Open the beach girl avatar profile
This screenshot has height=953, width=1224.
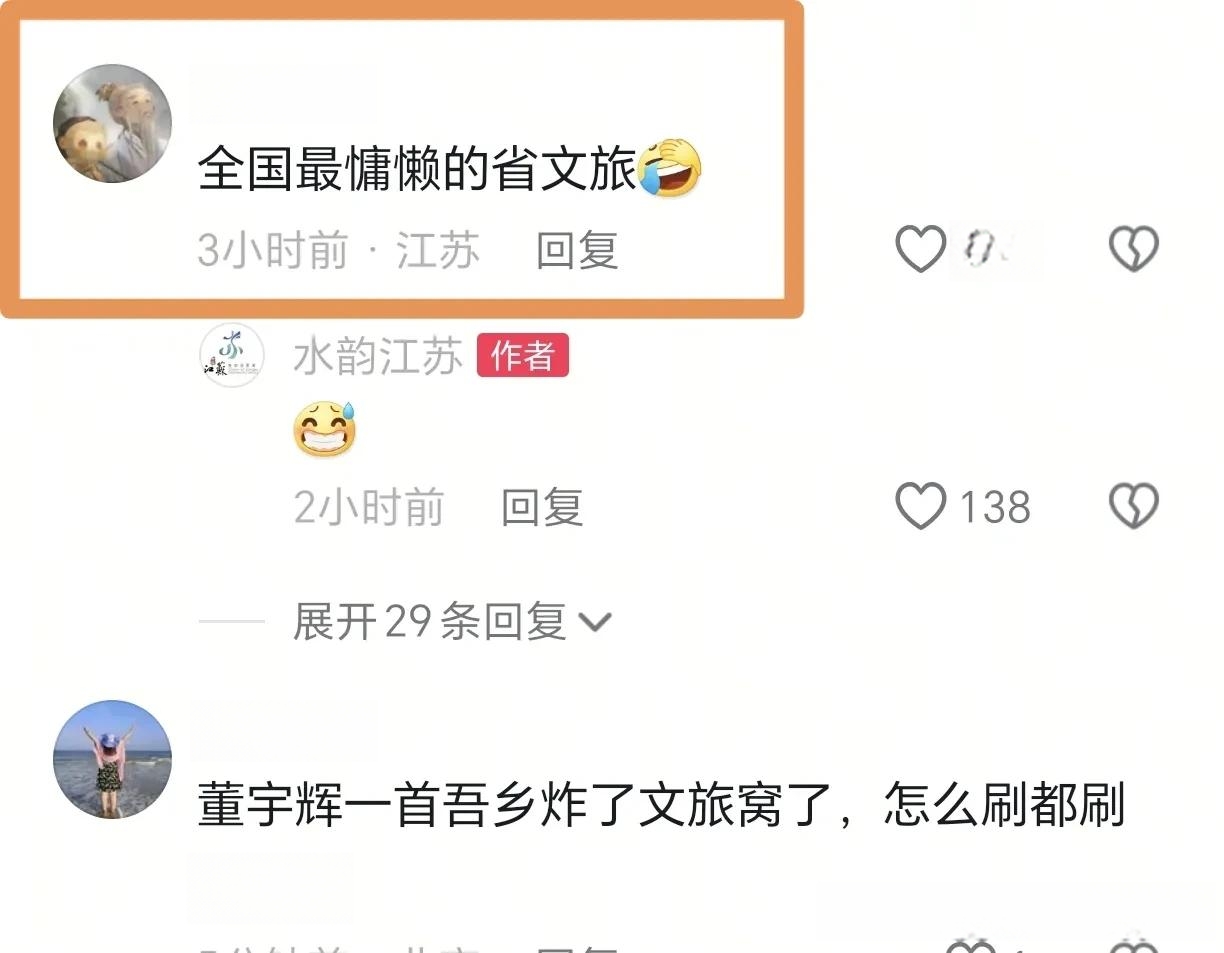click(x=112, y=760)
